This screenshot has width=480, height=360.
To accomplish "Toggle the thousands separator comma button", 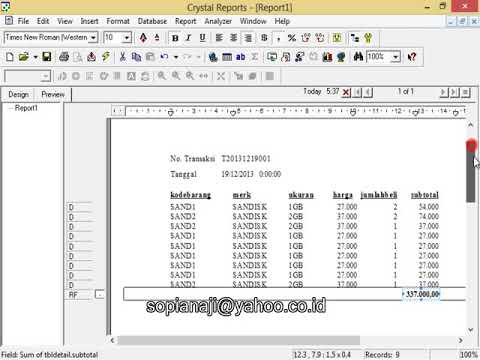I will 278,38.
